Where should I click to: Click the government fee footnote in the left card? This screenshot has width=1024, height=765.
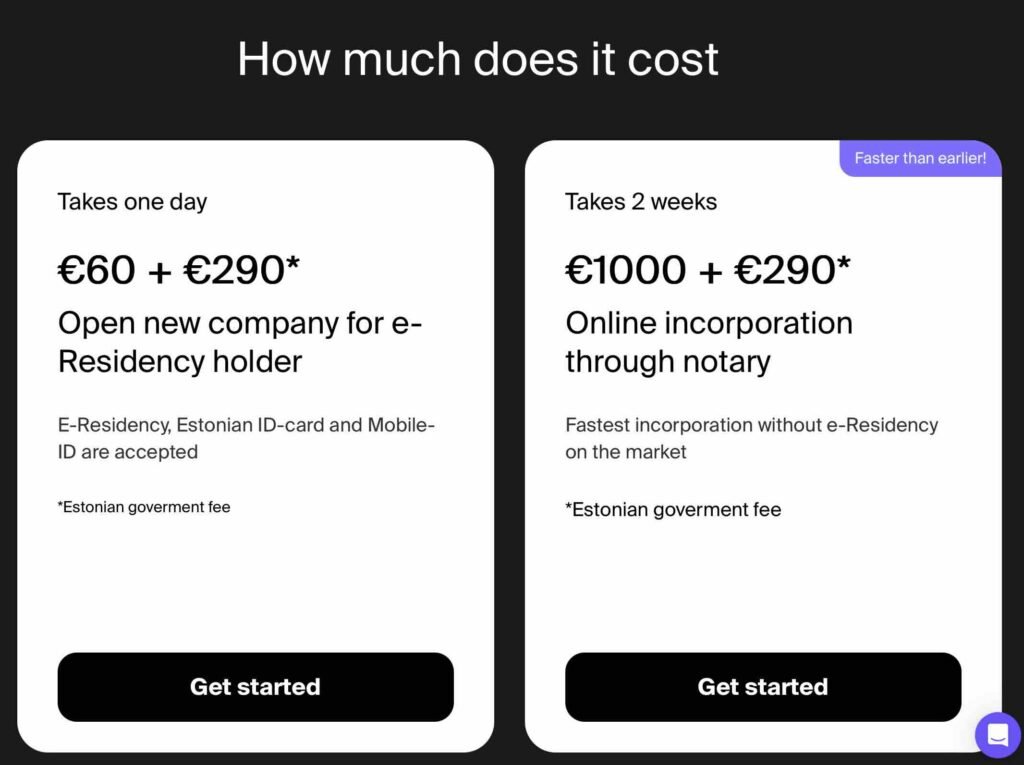pyautogui.click(x=144, y=507)
